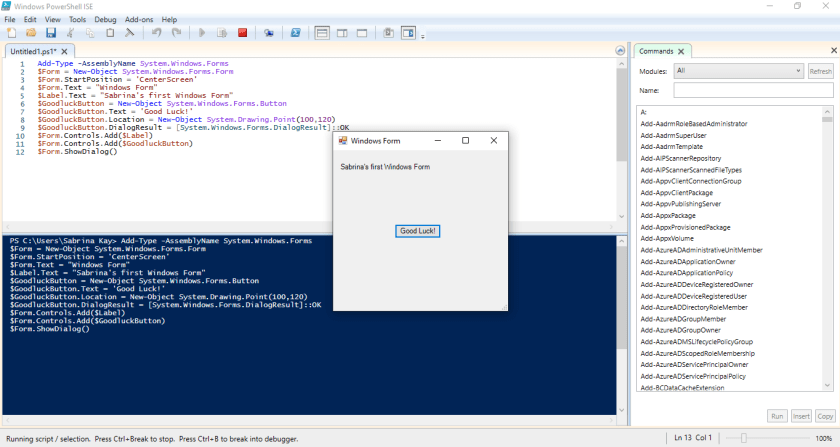Click the Open script folder icon
840x447 pixels.
pyautogui.click(x=30, y=33)
